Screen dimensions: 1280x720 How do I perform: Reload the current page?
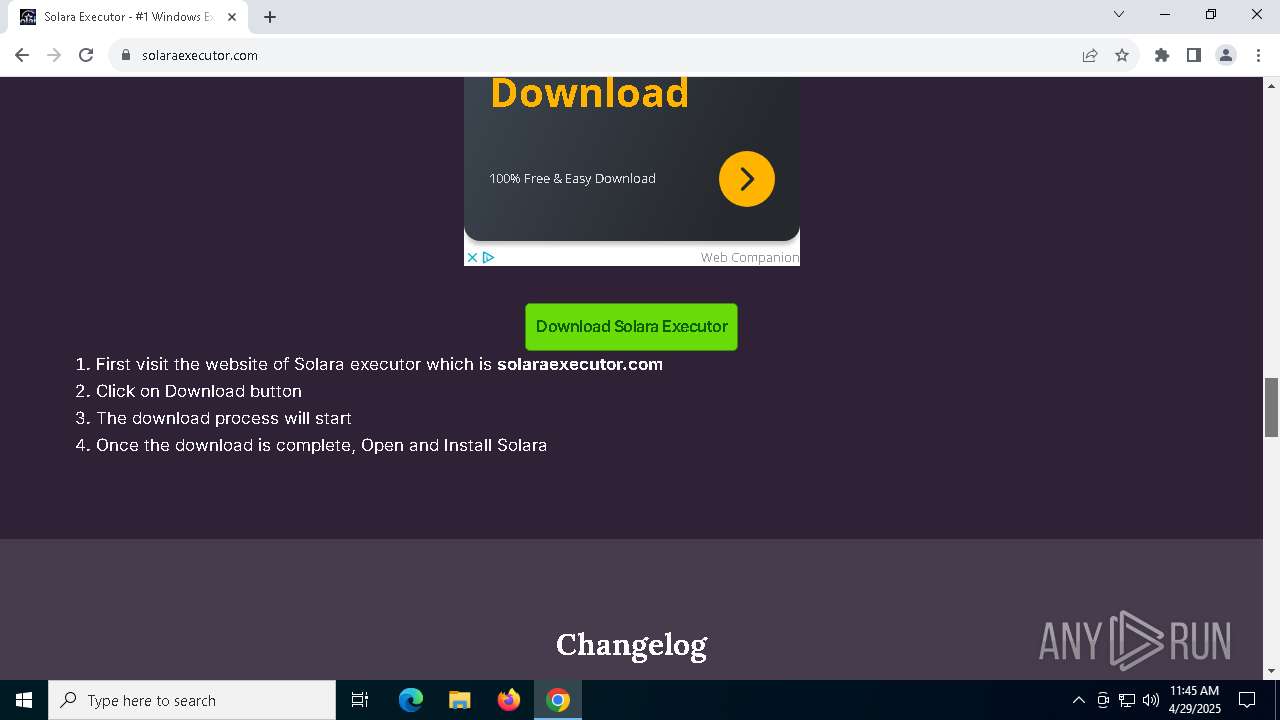point(86,55)
